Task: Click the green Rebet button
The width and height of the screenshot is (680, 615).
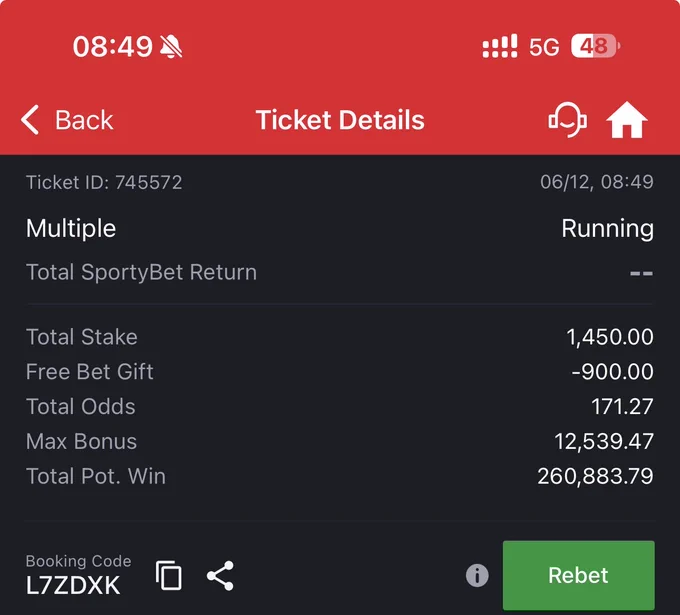Action: (579, 575)
